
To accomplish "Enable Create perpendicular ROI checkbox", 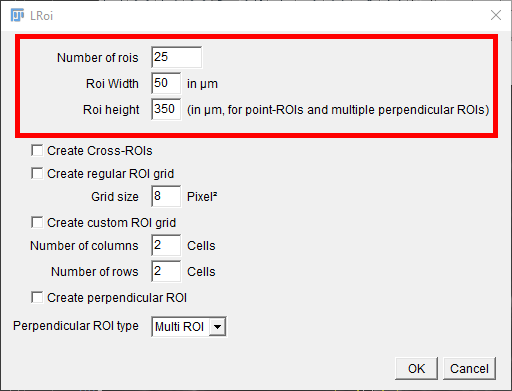I will pos(37,297).
